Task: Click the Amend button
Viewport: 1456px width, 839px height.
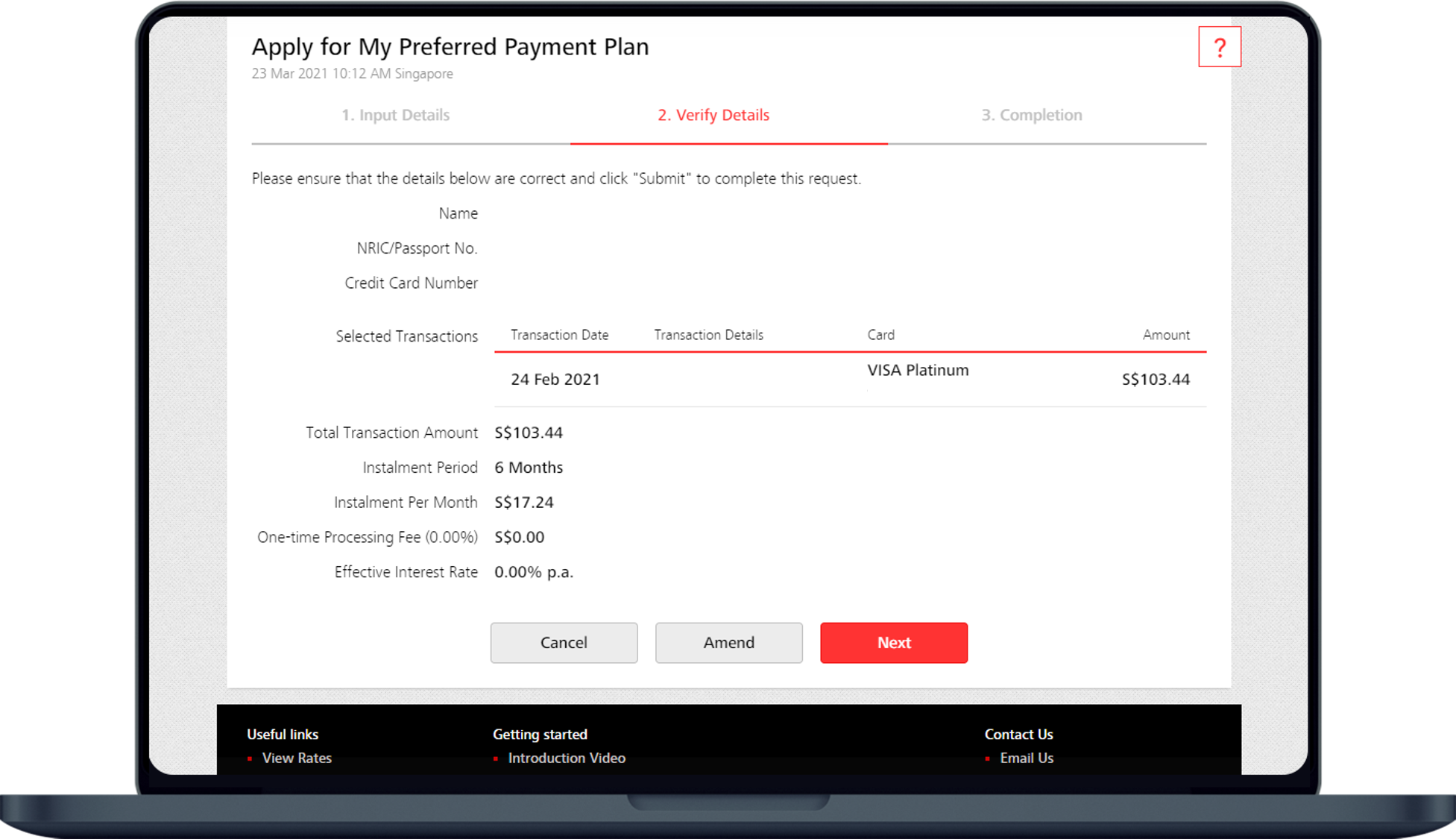Action: click(x=728, y=642)
